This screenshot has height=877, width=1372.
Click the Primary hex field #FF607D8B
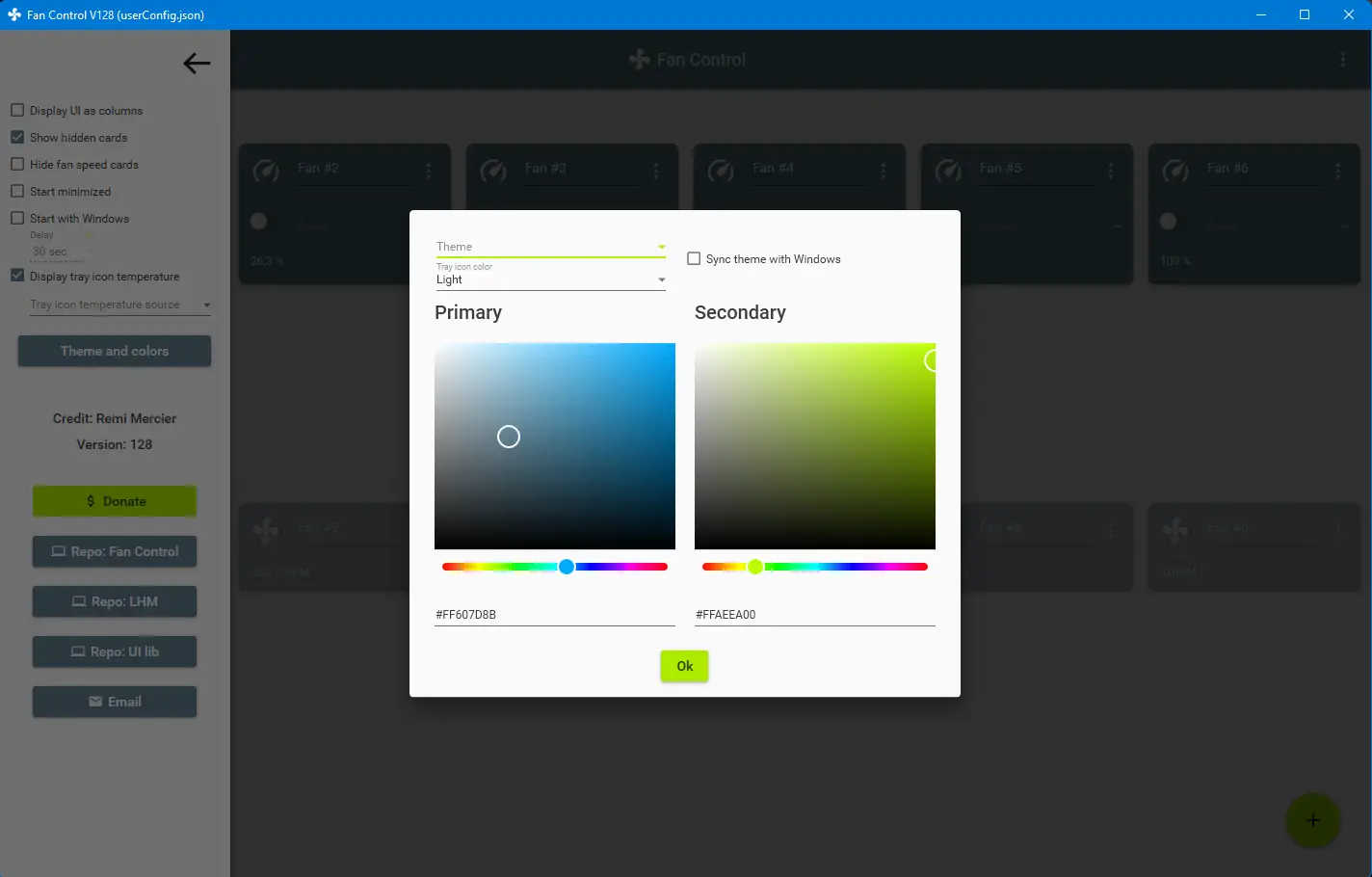(x=555, y=615)
